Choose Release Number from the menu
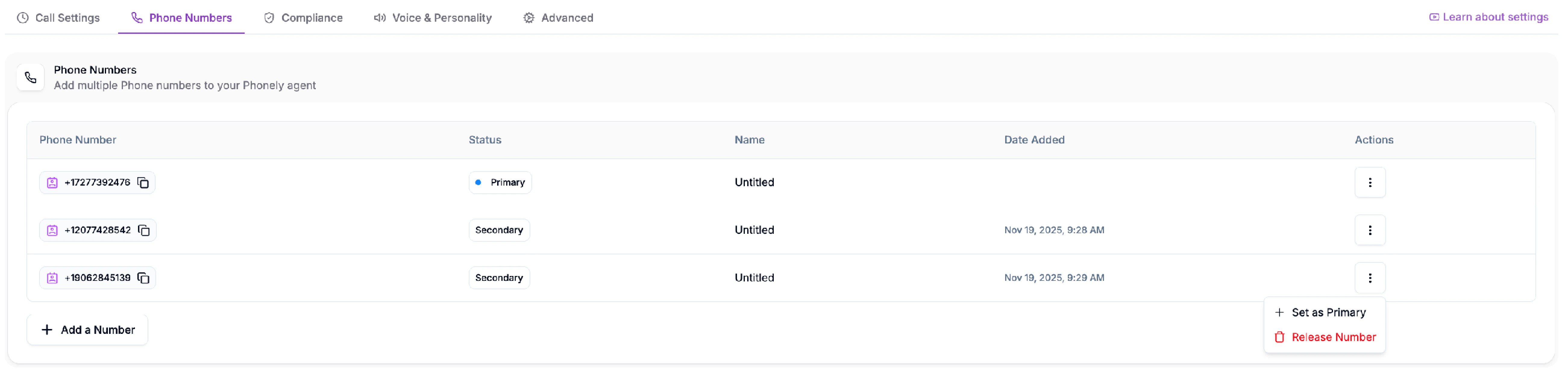The width and height of the screenshot is (1568, 370). [x=1325, y=337]
